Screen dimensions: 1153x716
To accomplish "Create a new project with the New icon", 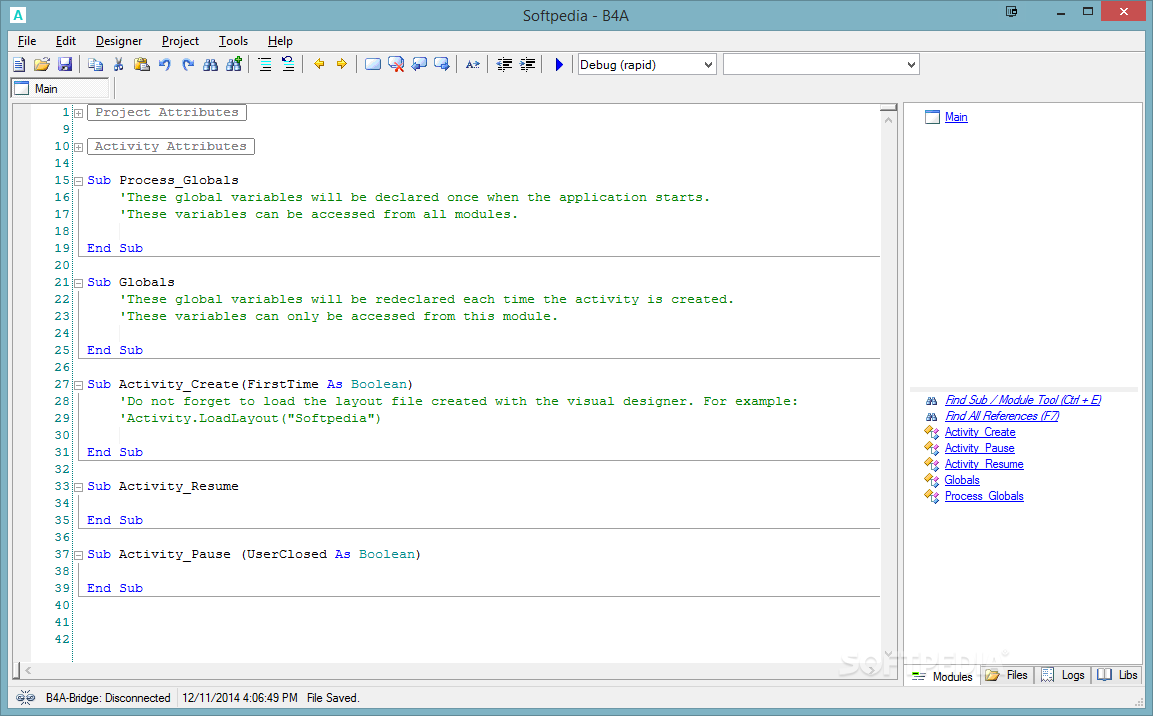I will [x=19, y=65].
